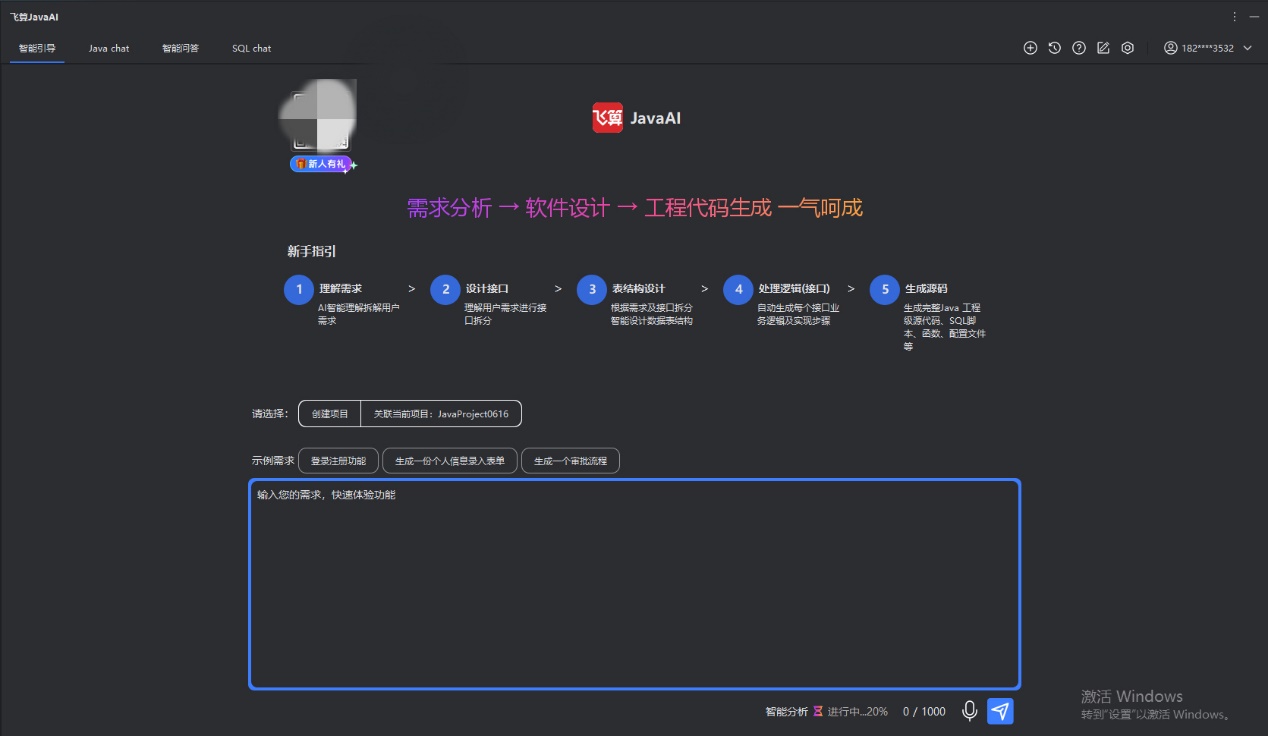
Task: Expand the account 182****3532 dropdown arrow
Action: click(1247, 48)
